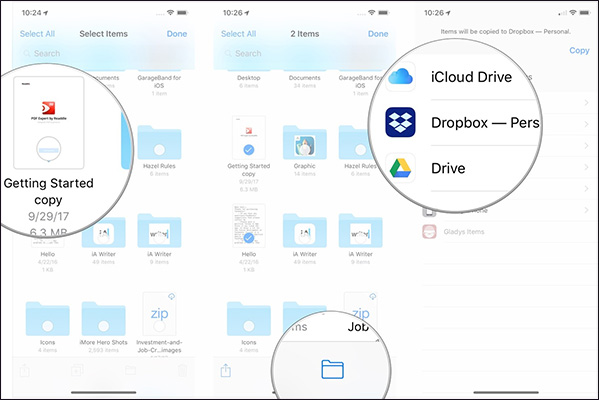
Task: Tap Select All on the 2 Items screen
Action: 238,34
